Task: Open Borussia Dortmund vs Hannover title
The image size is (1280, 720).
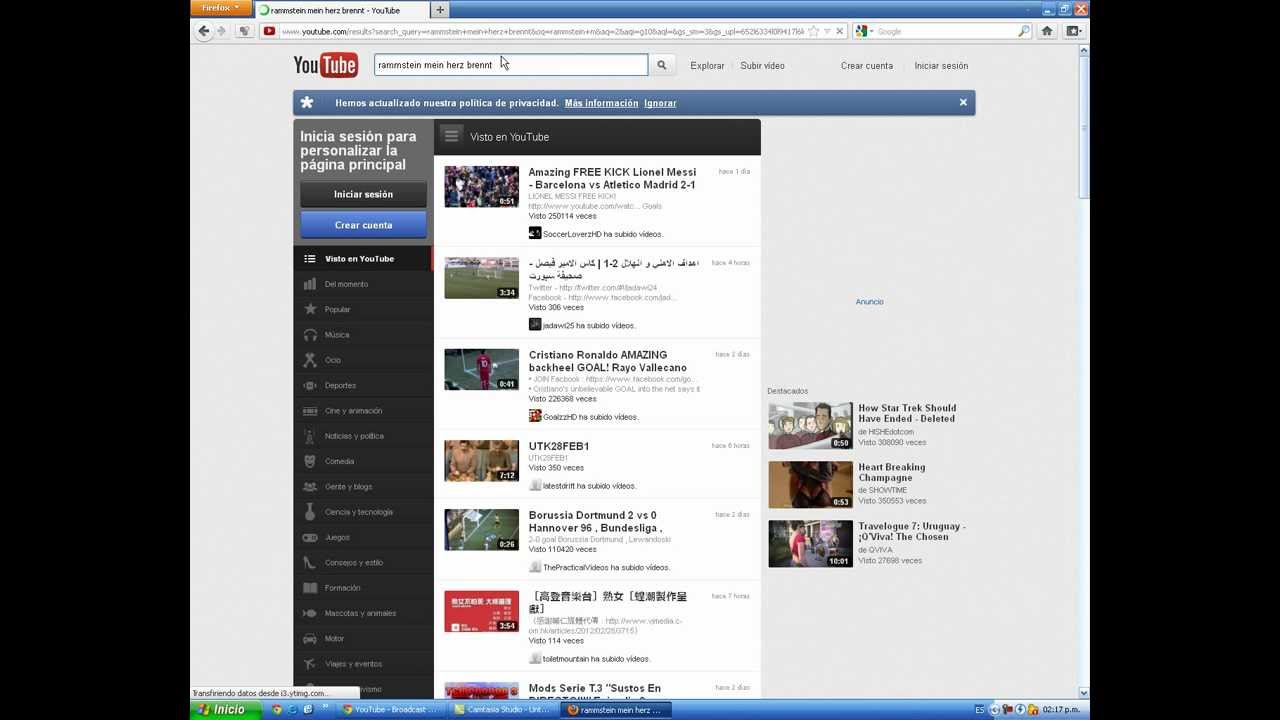Action: pos(596,521)
